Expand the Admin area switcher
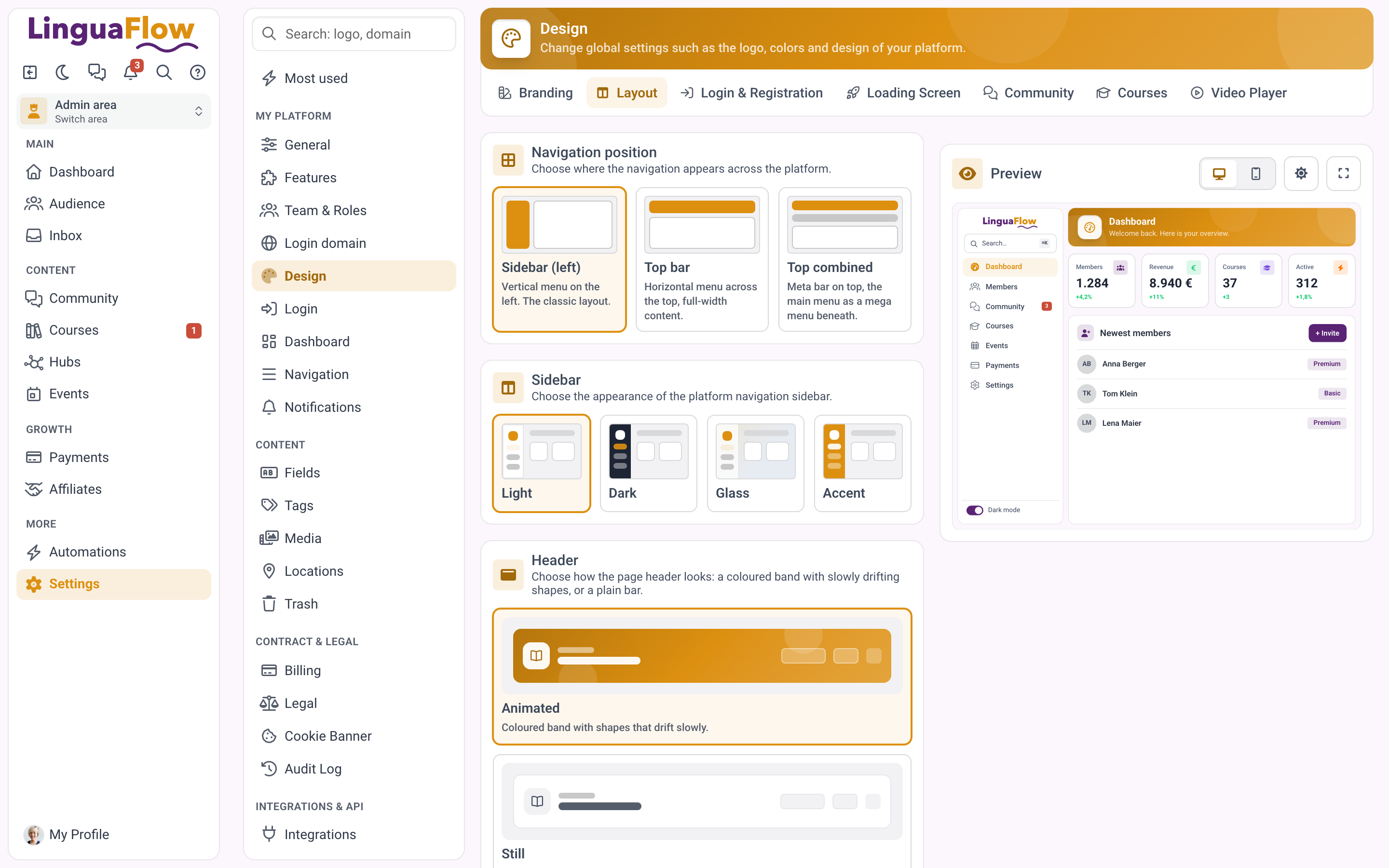Viewport: 1389px width, 868px height. click(x=114, y=111)
